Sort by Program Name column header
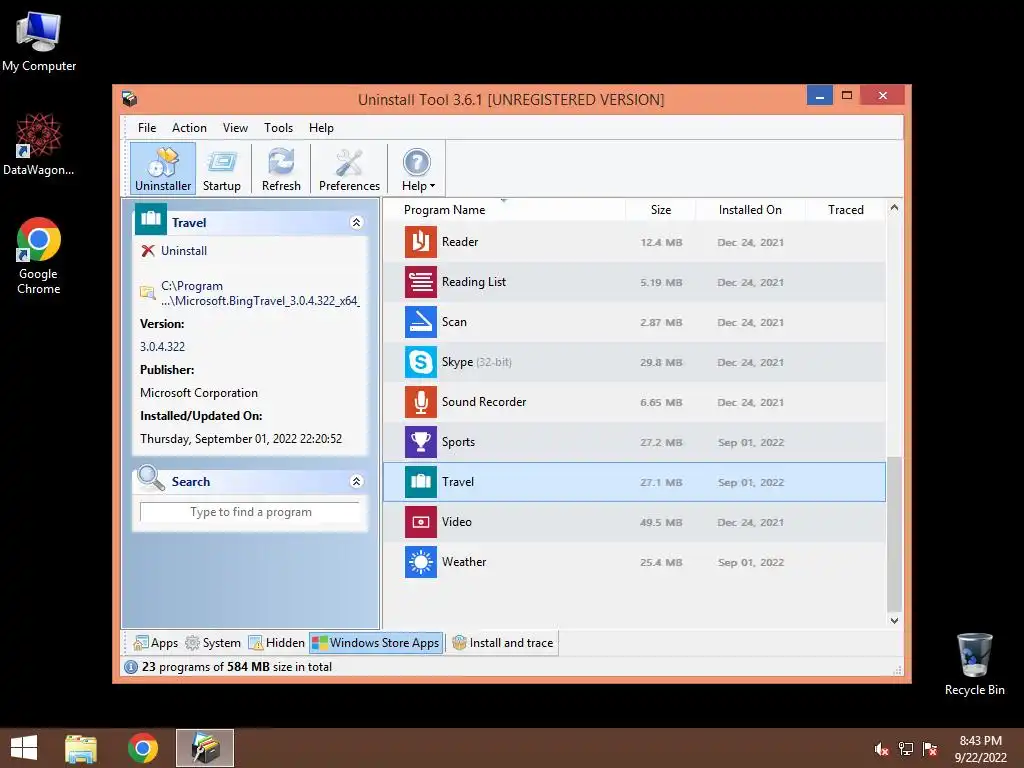Viewport: 1024px width, 768px height. coord(504,210)
